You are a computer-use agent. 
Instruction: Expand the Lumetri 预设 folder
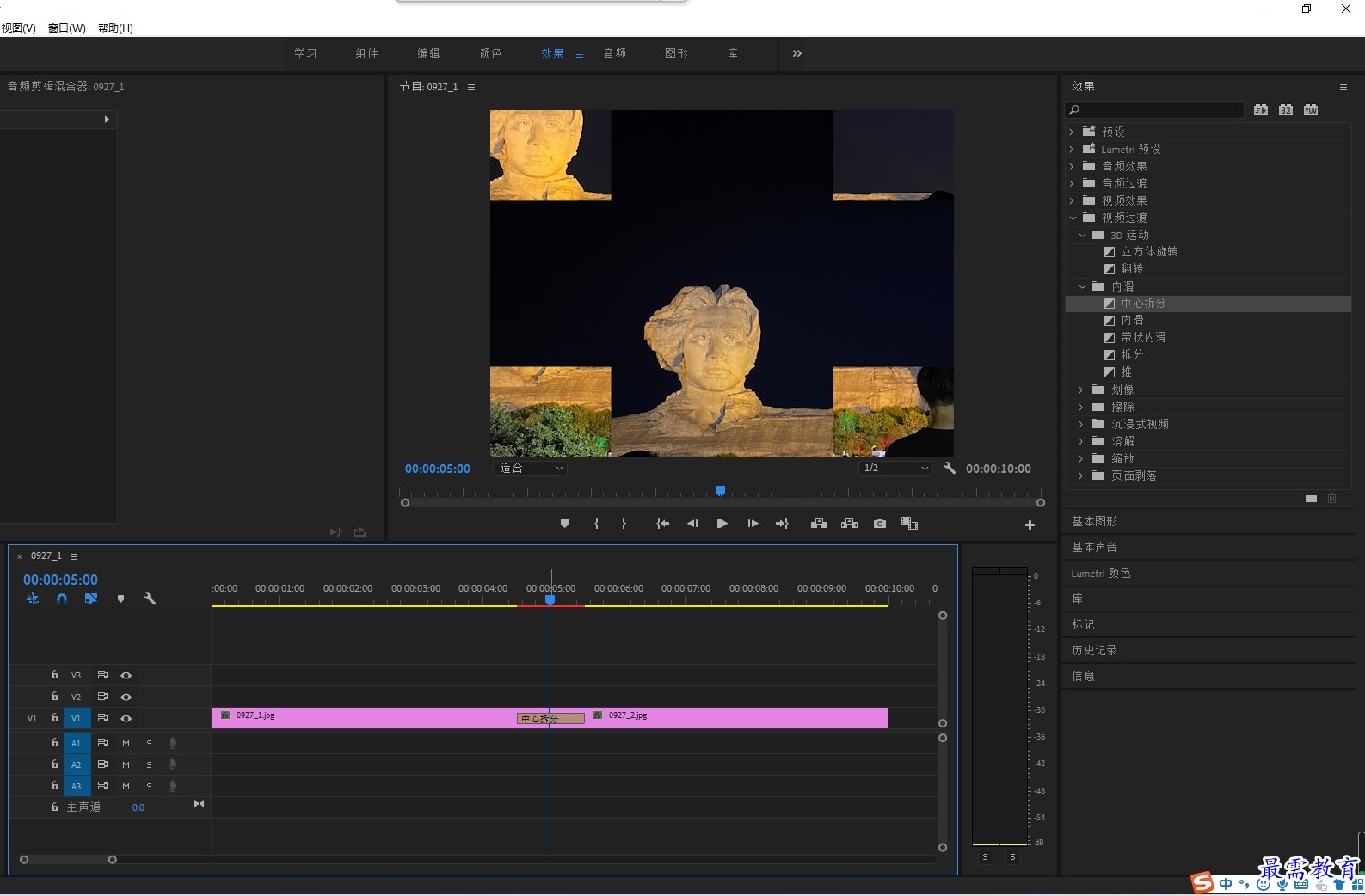(x=1072, y=149)
